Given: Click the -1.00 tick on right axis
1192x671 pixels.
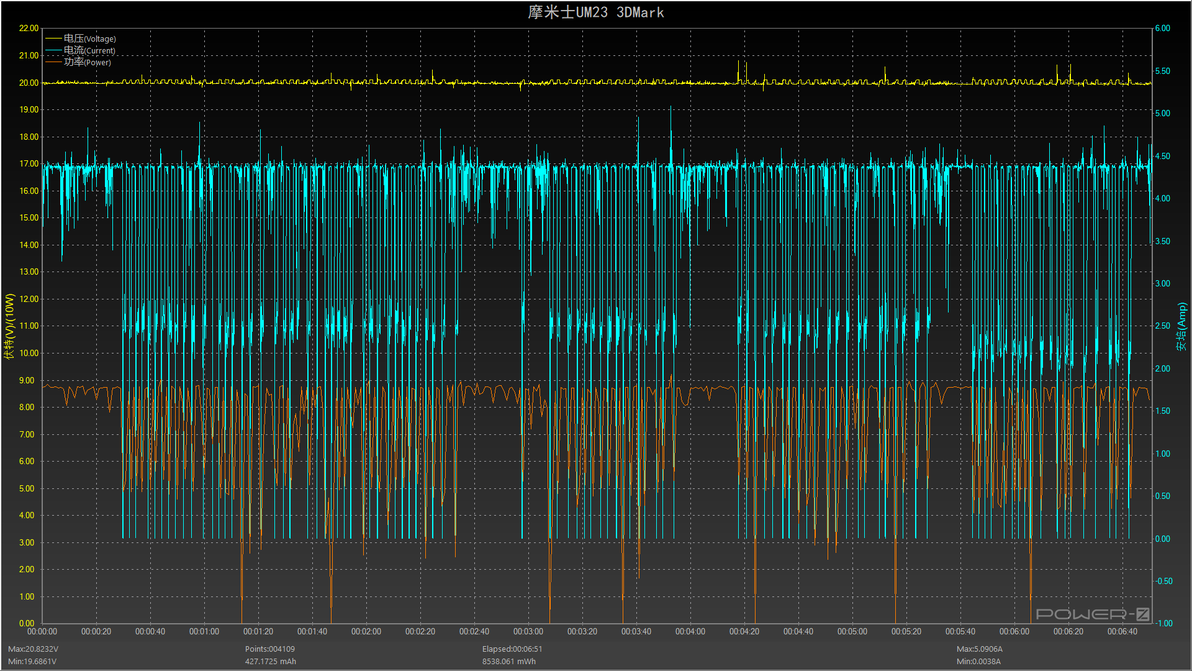Looking at the screenshot, I should coord(1164,623).
